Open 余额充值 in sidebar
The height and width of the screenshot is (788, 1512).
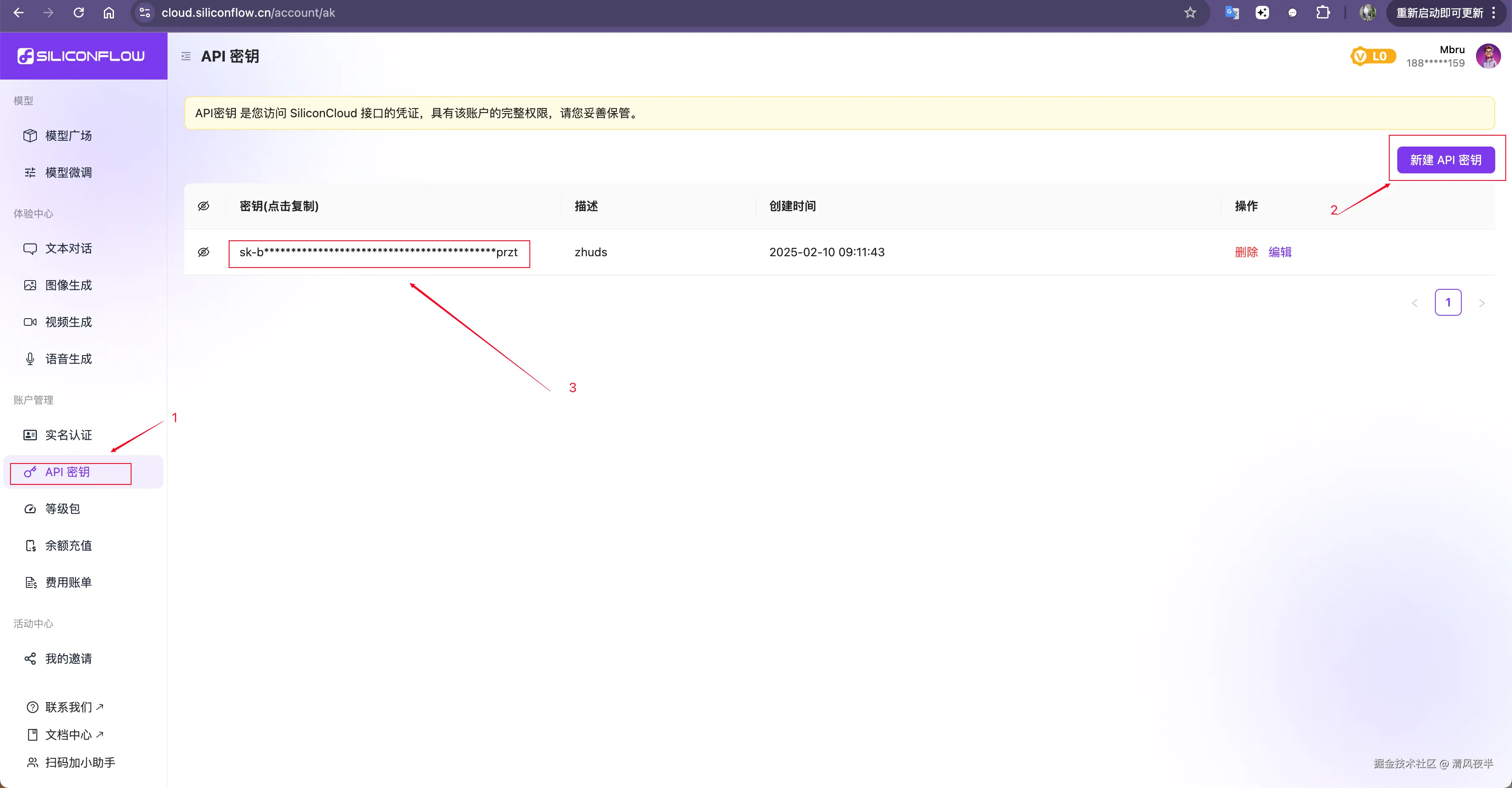pos(69,546)
